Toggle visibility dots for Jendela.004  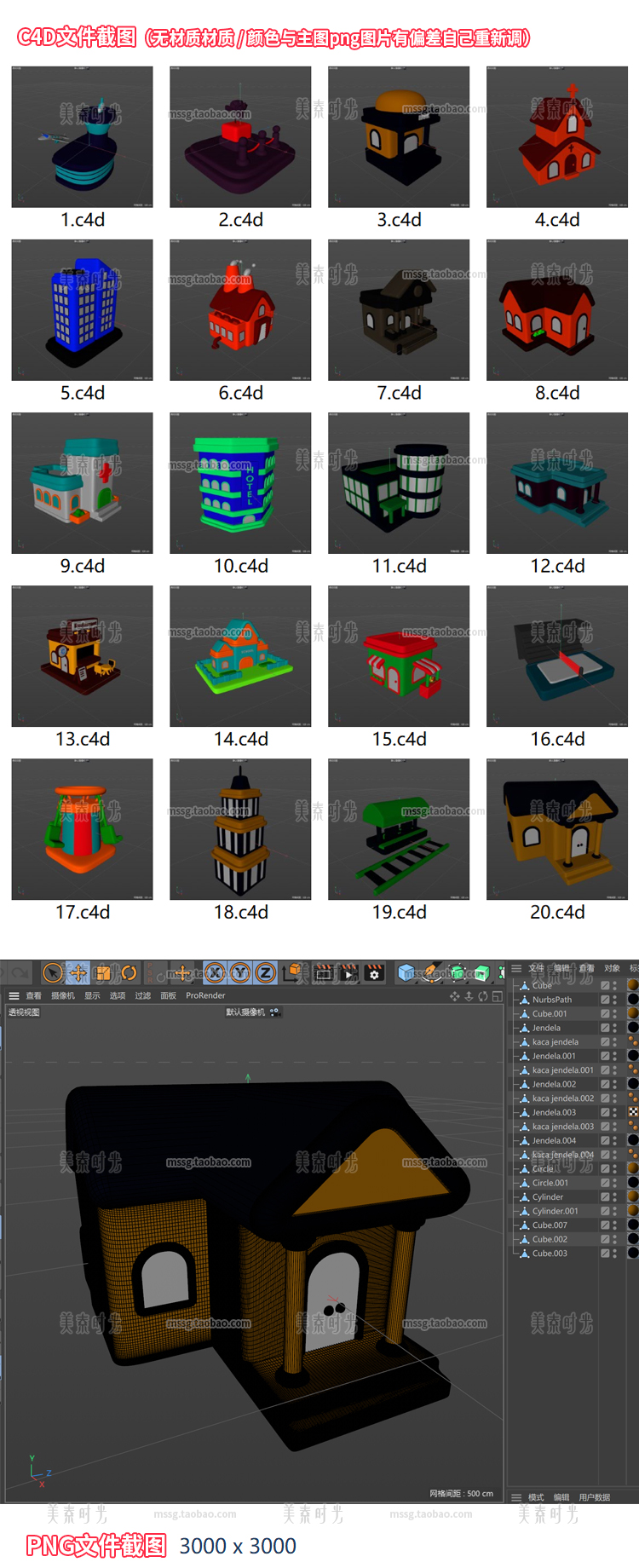(614, 1140)
